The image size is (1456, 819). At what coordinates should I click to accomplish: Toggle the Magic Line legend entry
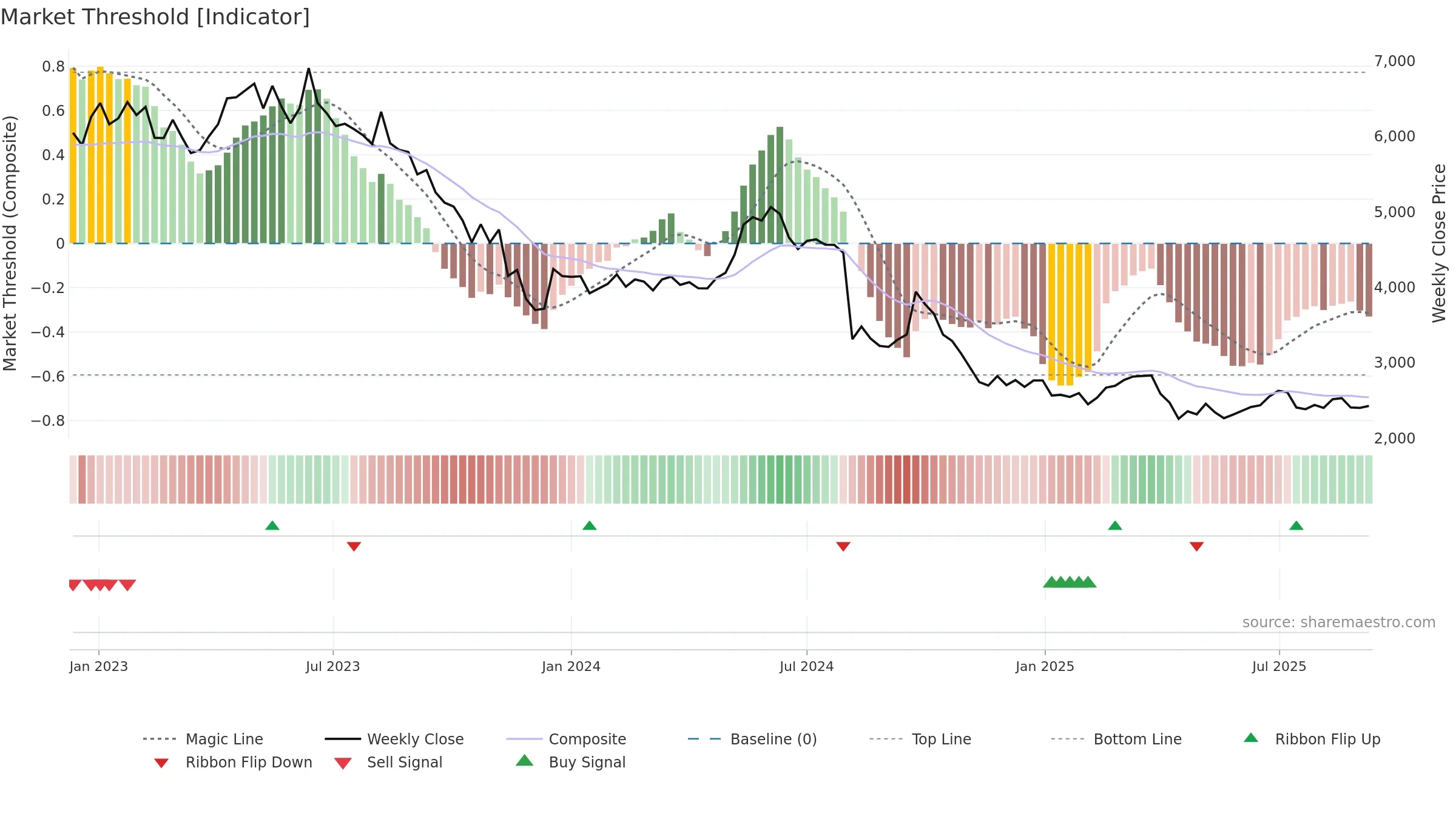203,739
